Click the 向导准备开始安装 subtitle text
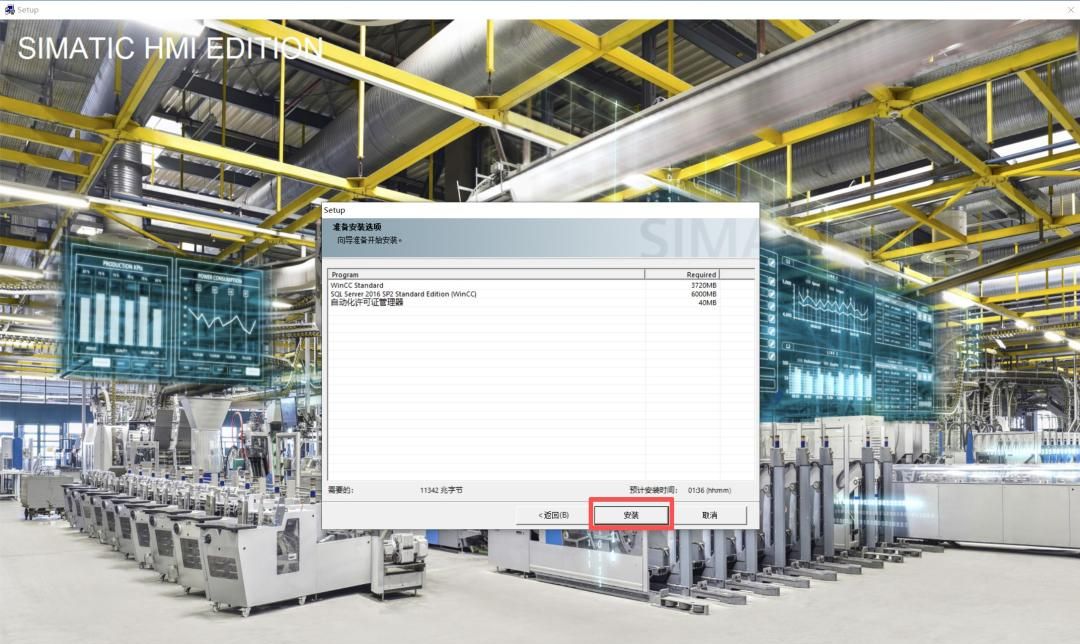 click(x=369, y=240)
